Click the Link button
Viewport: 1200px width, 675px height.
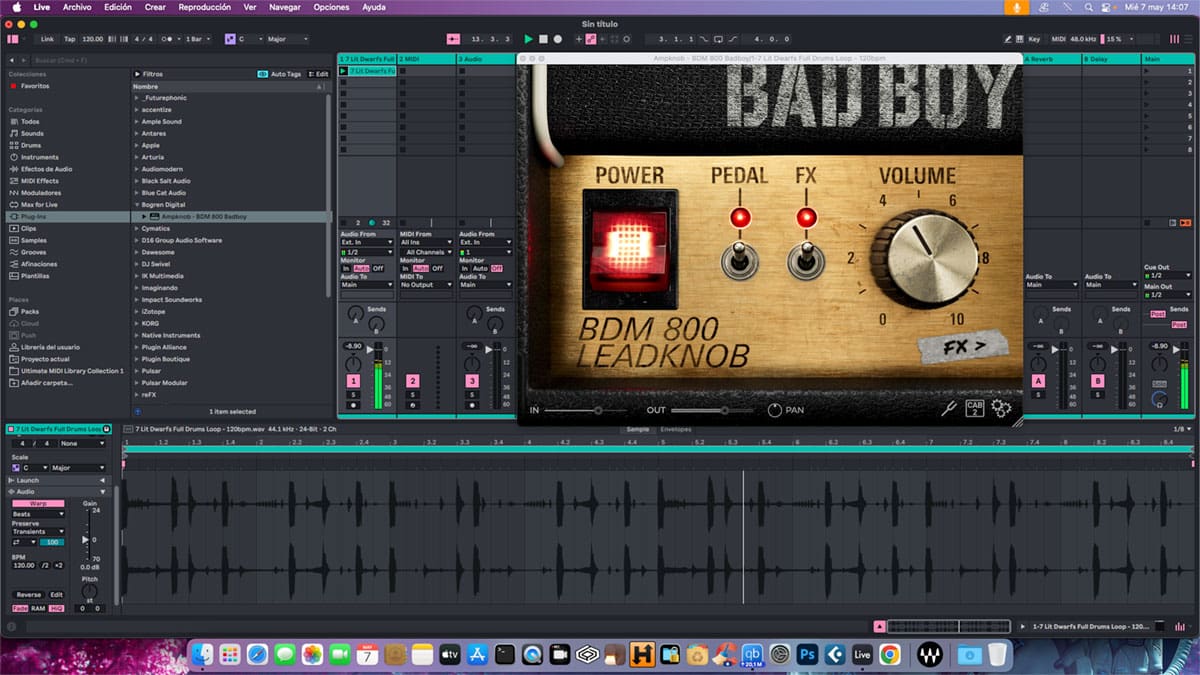(x=47, y=39)
